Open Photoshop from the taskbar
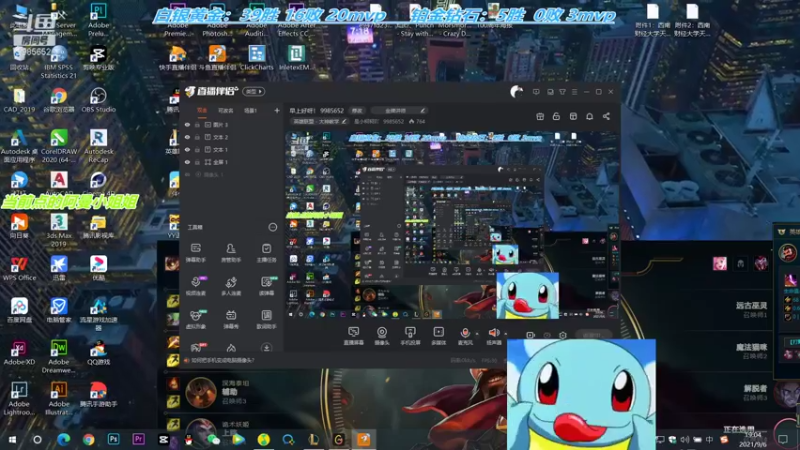The height and width of the screenshot is (450, 800). 113,439
